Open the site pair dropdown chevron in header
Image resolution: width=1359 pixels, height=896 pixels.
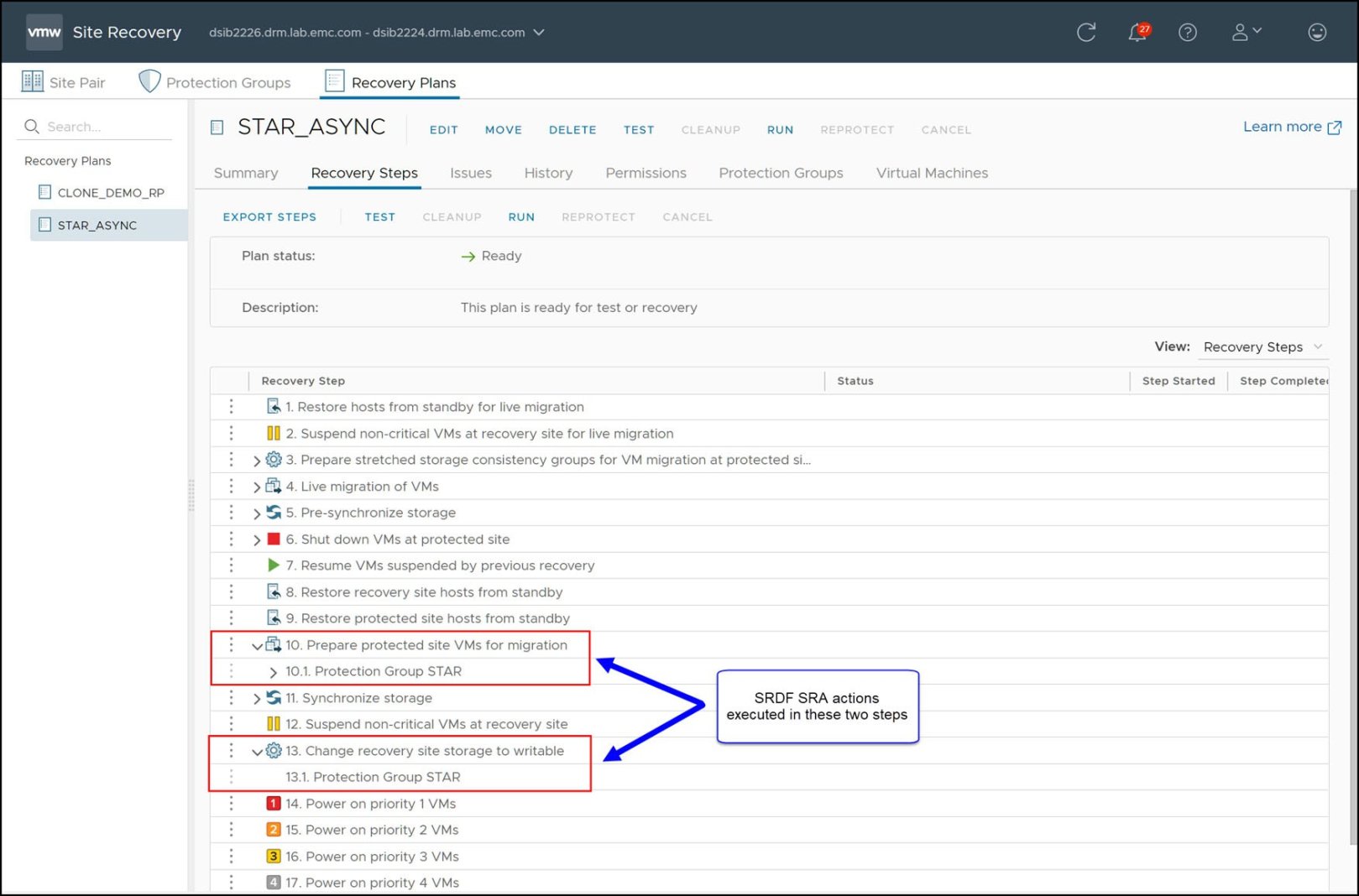coord(539,32)
